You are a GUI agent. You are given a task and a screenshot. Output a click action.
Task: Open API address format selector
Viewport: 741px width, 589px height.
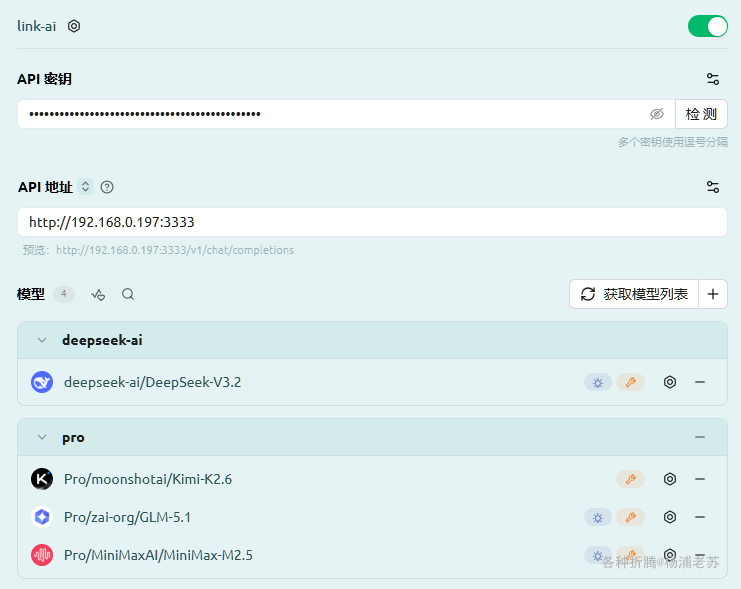pos(86,187)
